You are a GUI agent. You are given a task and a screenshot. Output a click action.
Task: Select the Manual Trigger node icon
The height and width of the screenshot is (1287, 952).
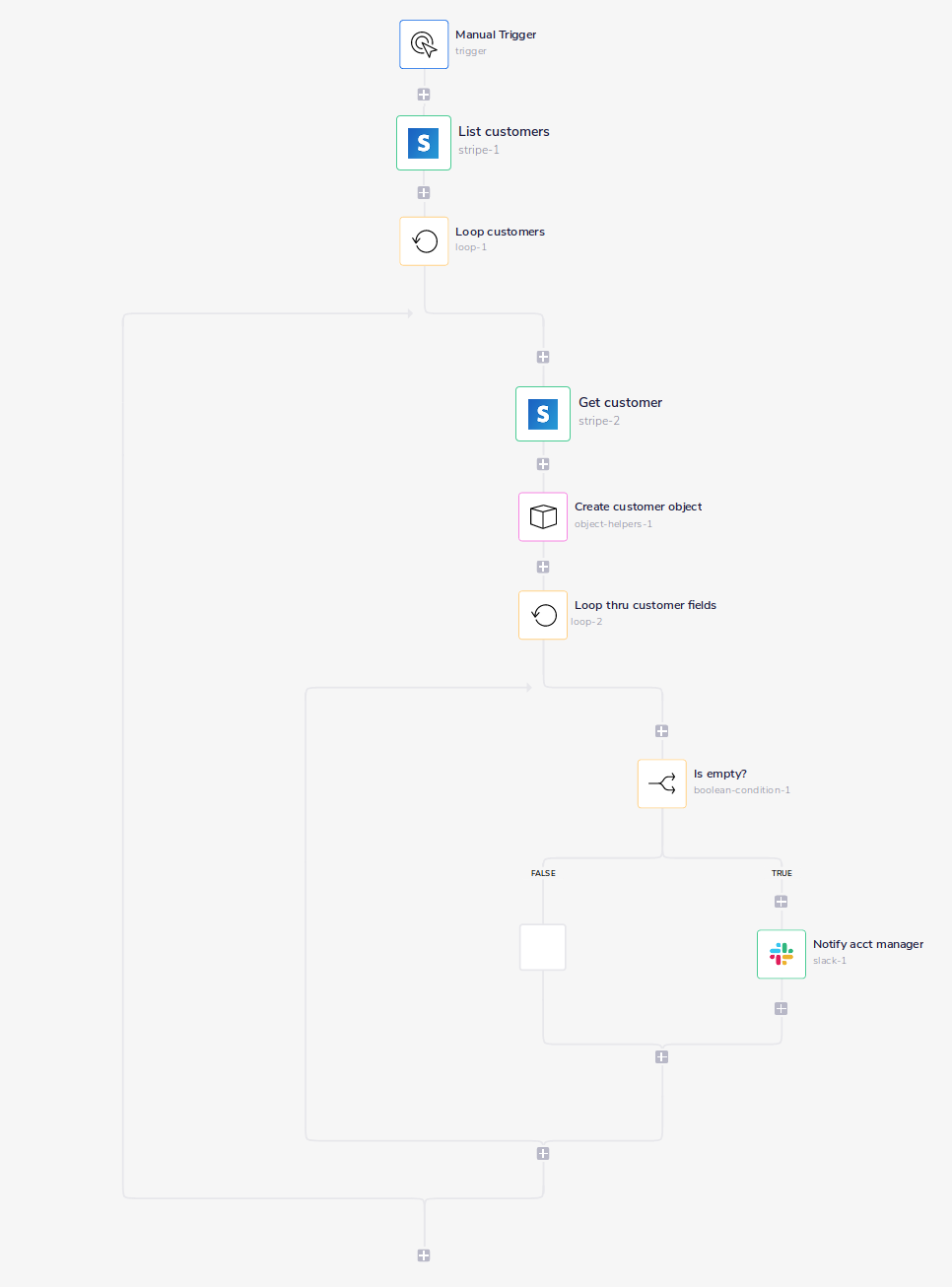click(x=424, y=43)
